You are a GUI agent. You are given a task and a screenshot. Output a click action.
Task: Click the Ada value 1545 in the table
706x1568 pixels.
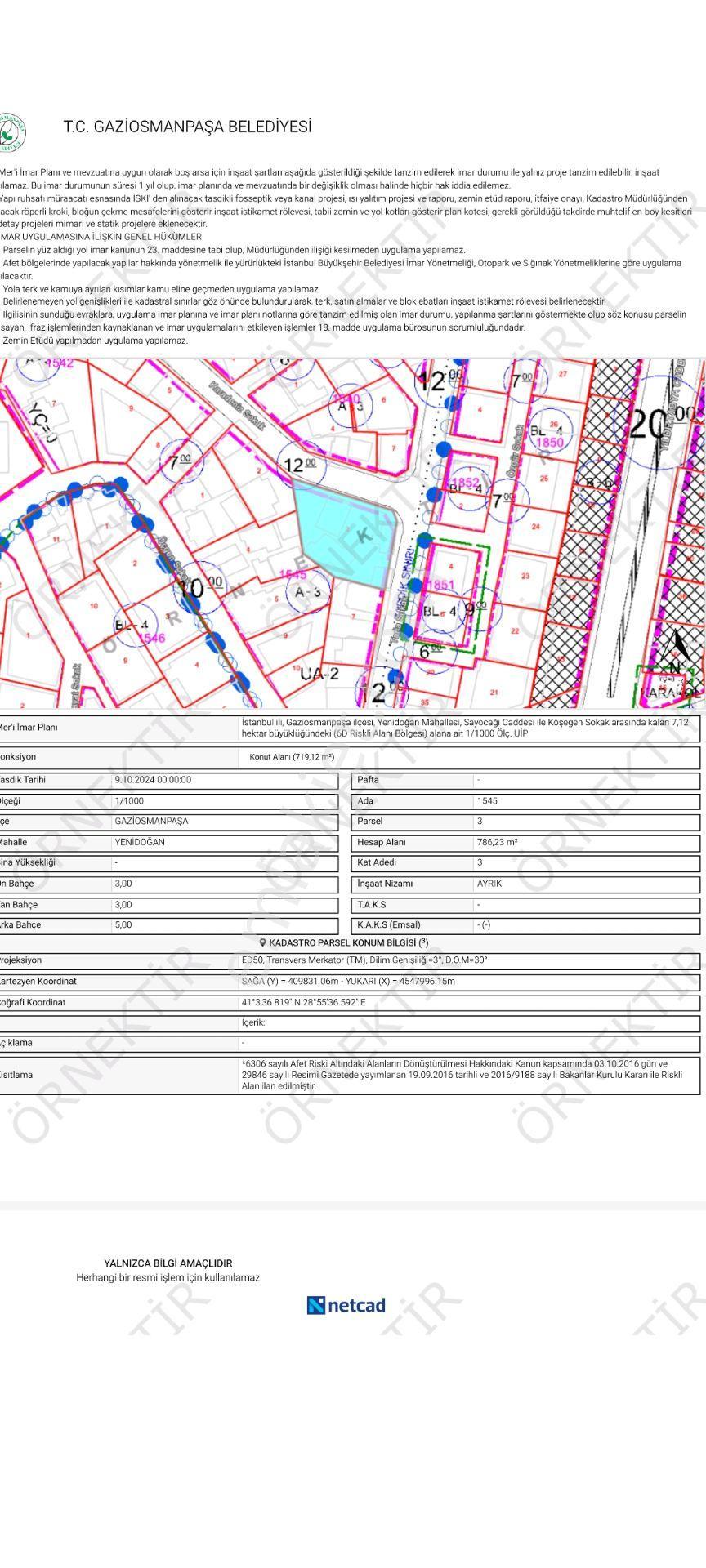(x=487, y=801)
